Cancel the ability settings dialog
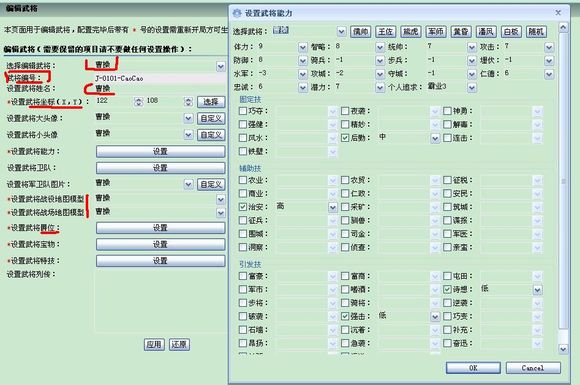 [x=533, y=368]
